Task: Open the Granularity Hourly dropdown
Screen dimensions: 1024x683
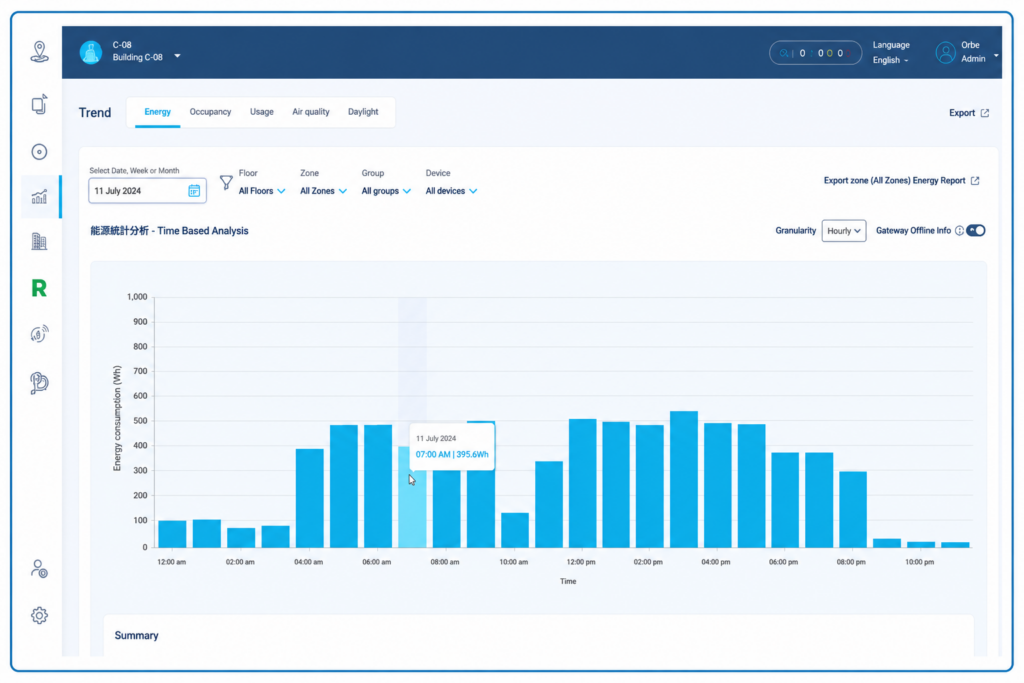Action: (844, 230)
